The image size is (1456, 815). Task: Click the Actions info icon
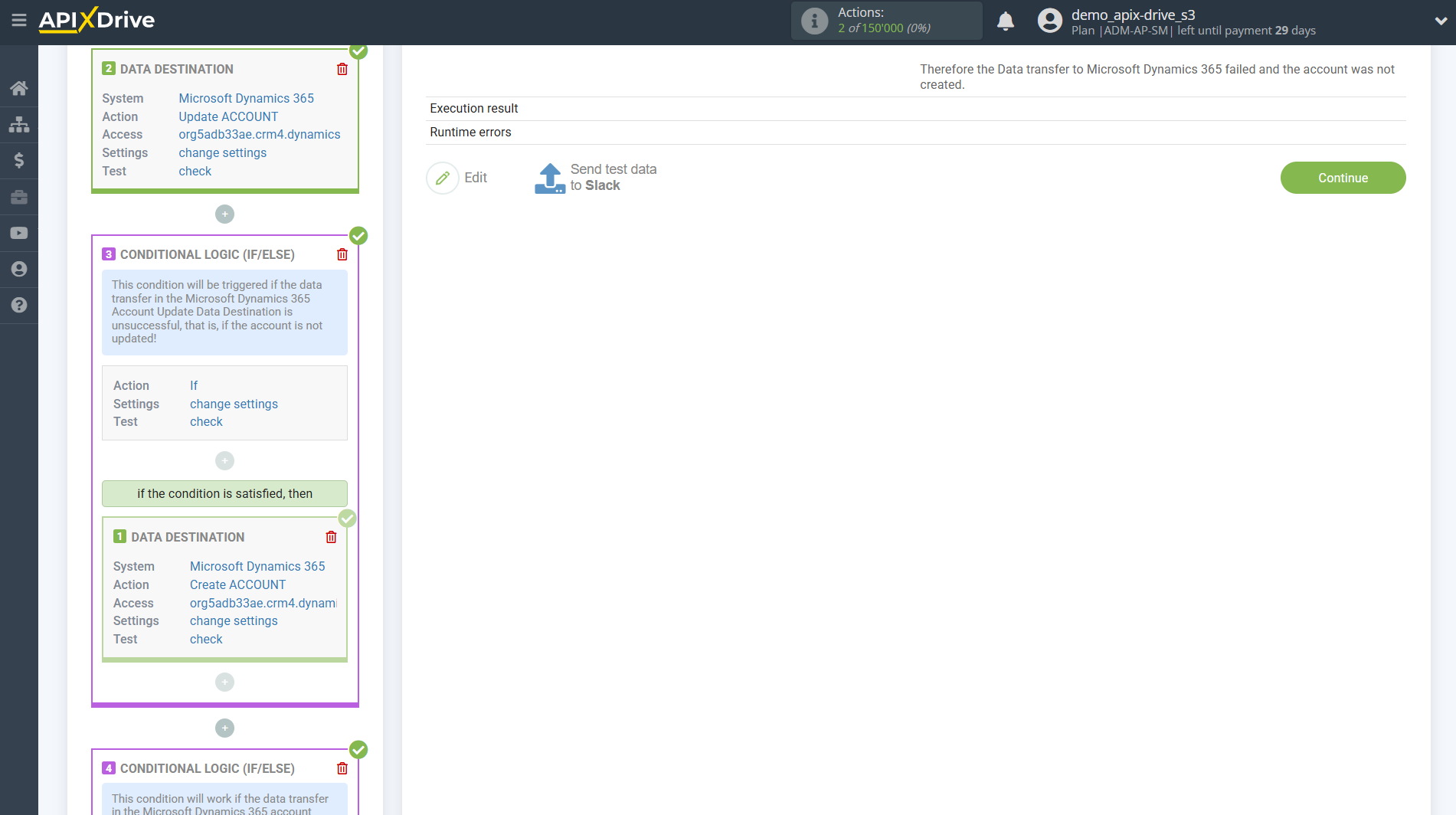814,21
